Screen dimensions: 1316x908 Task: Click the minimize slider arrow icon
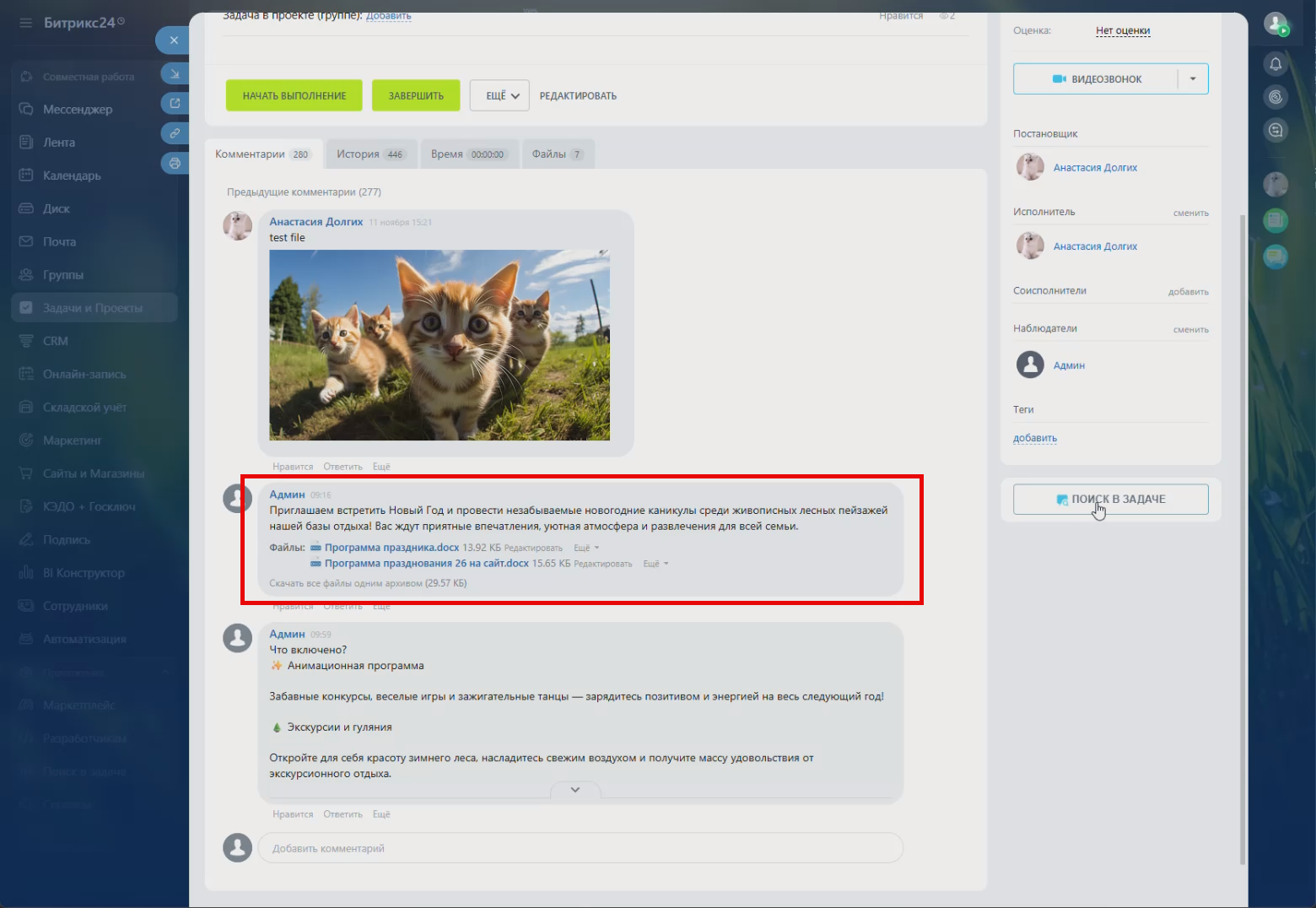(x=175, y=74)
